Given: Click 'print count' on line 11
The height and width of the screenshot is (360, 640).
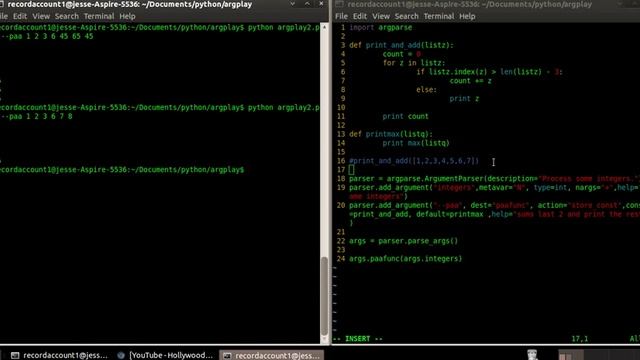Looking at the screenshot, I should pyautogui.click(x=405, y=116).
